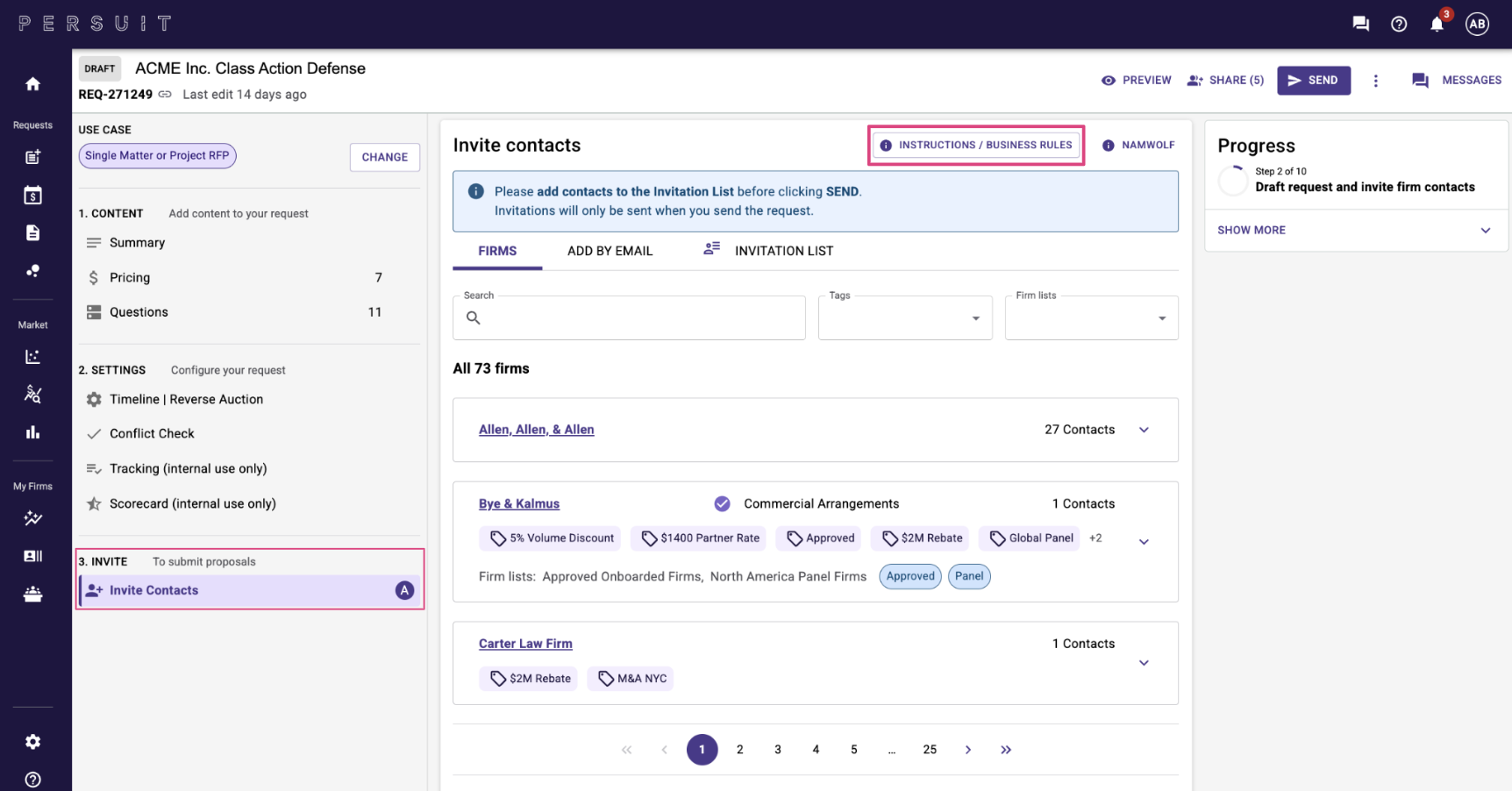Click the Single Matter or Project RFP chip
The width and height of the screenshot is (1512, 791).
[157, 155]
